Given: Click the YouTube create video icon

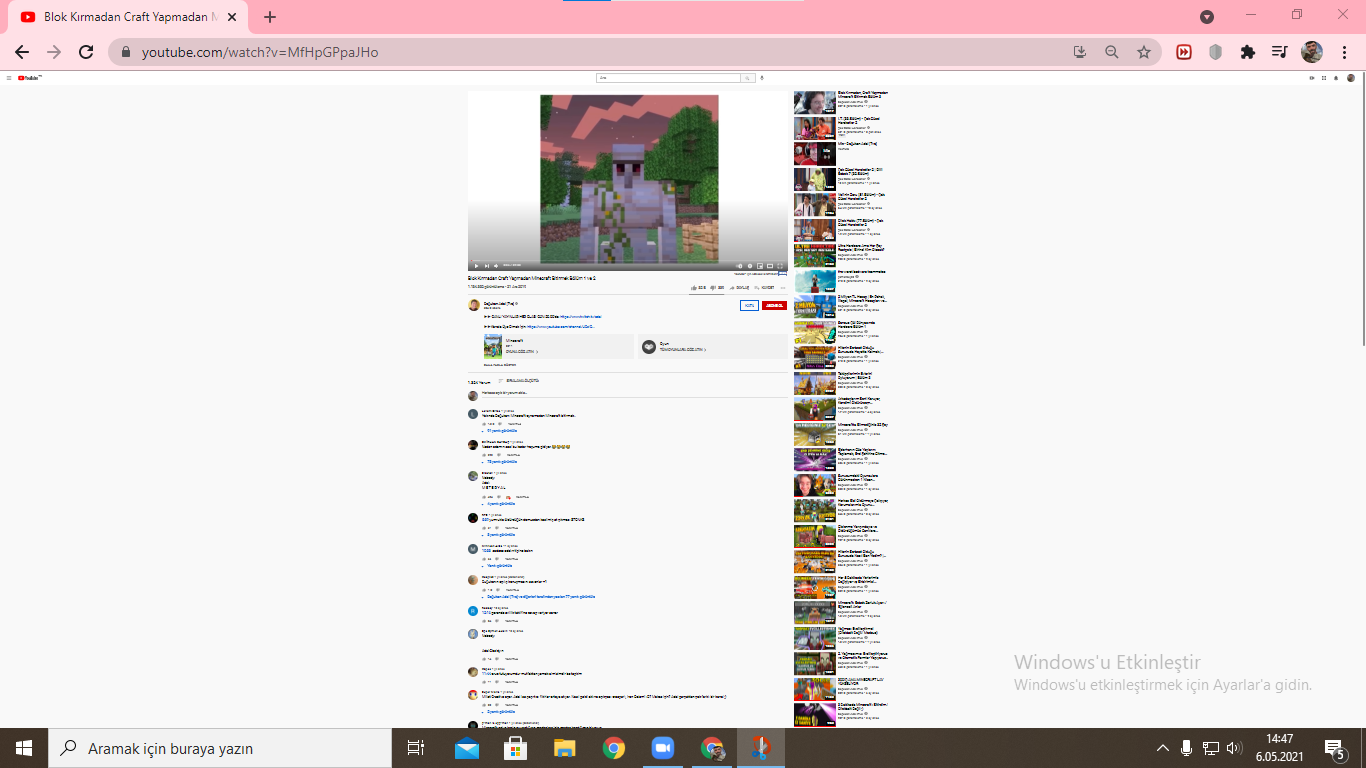Looking at the screenshot, I should click(x=1313, y=77).
